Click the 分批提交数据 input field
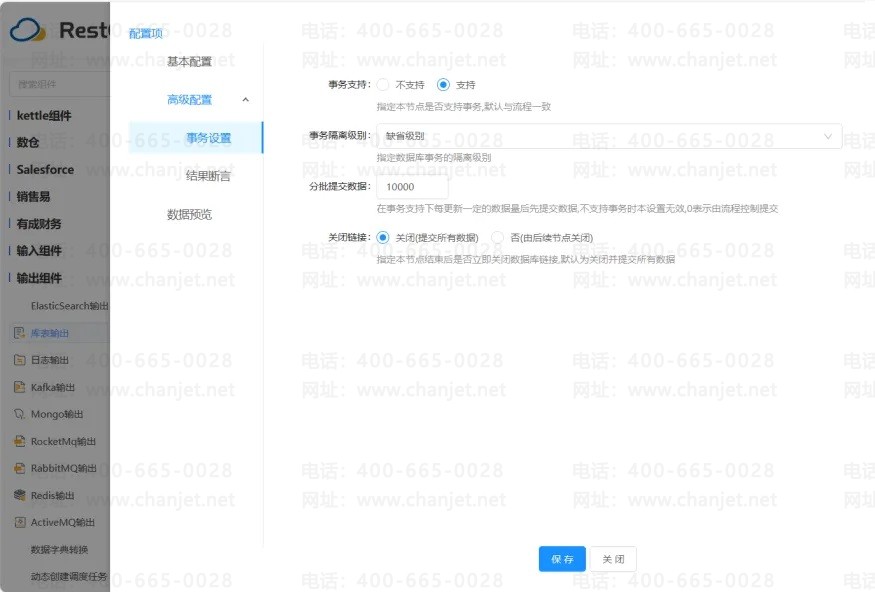 click(412, 187)
